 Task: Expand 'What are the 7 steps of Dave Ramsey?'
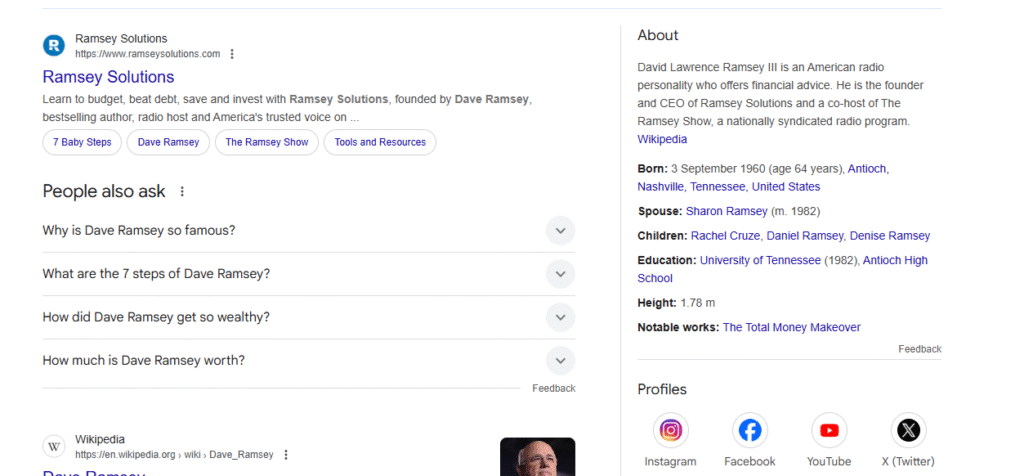tap(309, 274)
